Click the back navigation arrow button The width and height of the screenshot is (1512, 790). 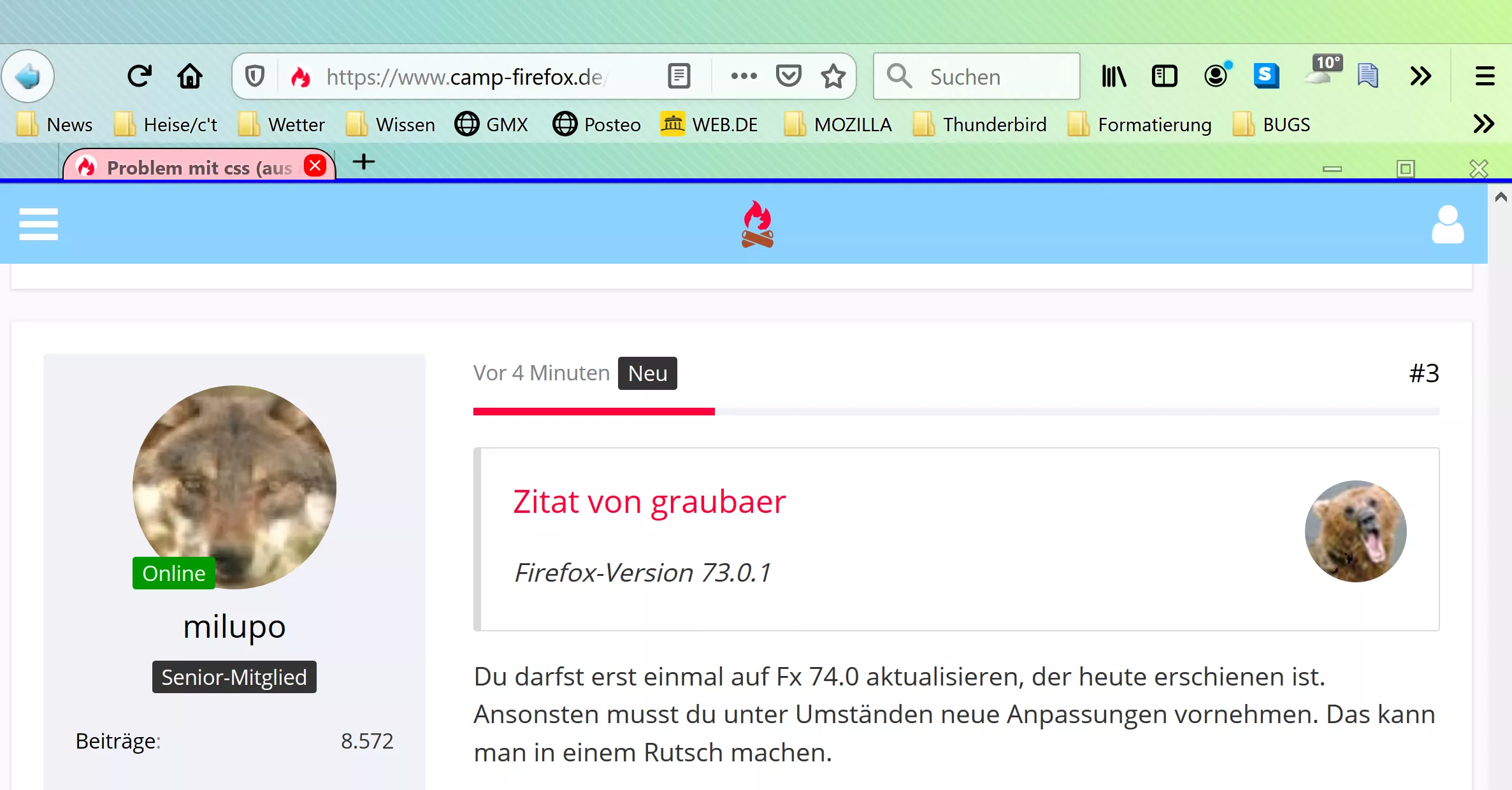[x=28, y=76]
